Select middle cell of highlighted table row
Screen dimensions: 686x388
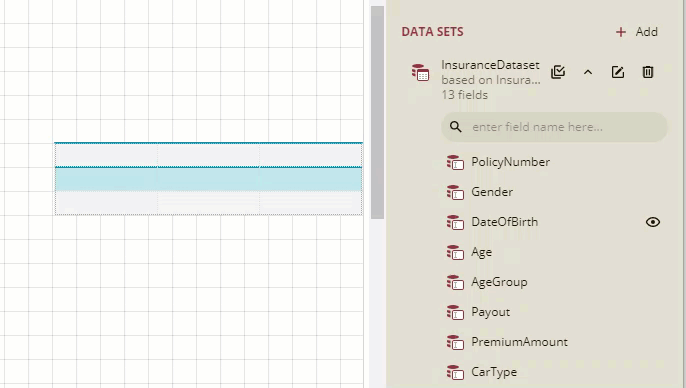(209, 179)
